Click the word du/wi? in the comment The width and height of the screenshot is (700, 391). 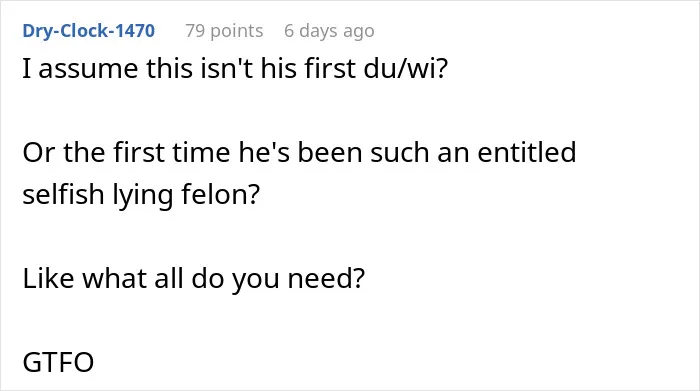point(405,69)
